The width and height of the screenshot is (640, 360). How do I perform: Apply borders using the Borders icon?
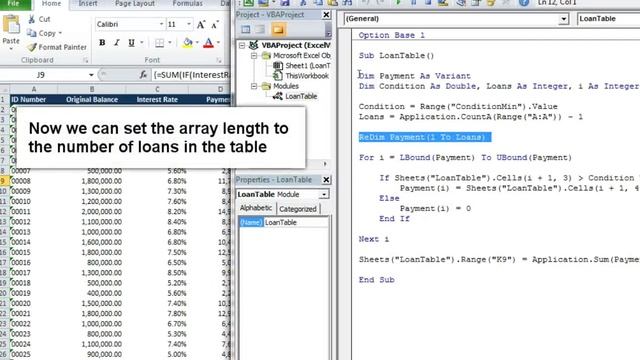[160, 43]
